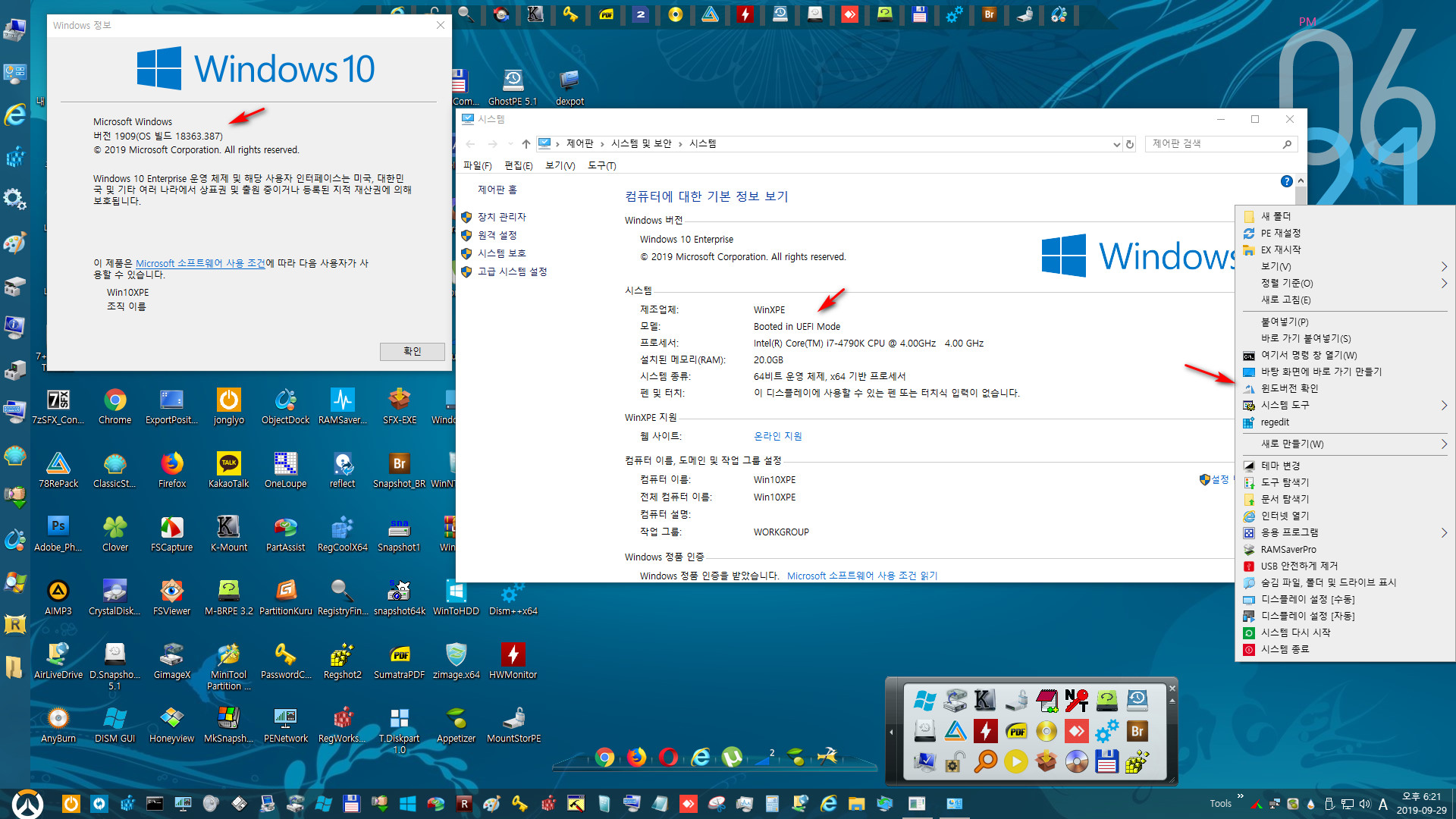
Task: Open 장치 관리자 link
Action: [x=501, y=217]
